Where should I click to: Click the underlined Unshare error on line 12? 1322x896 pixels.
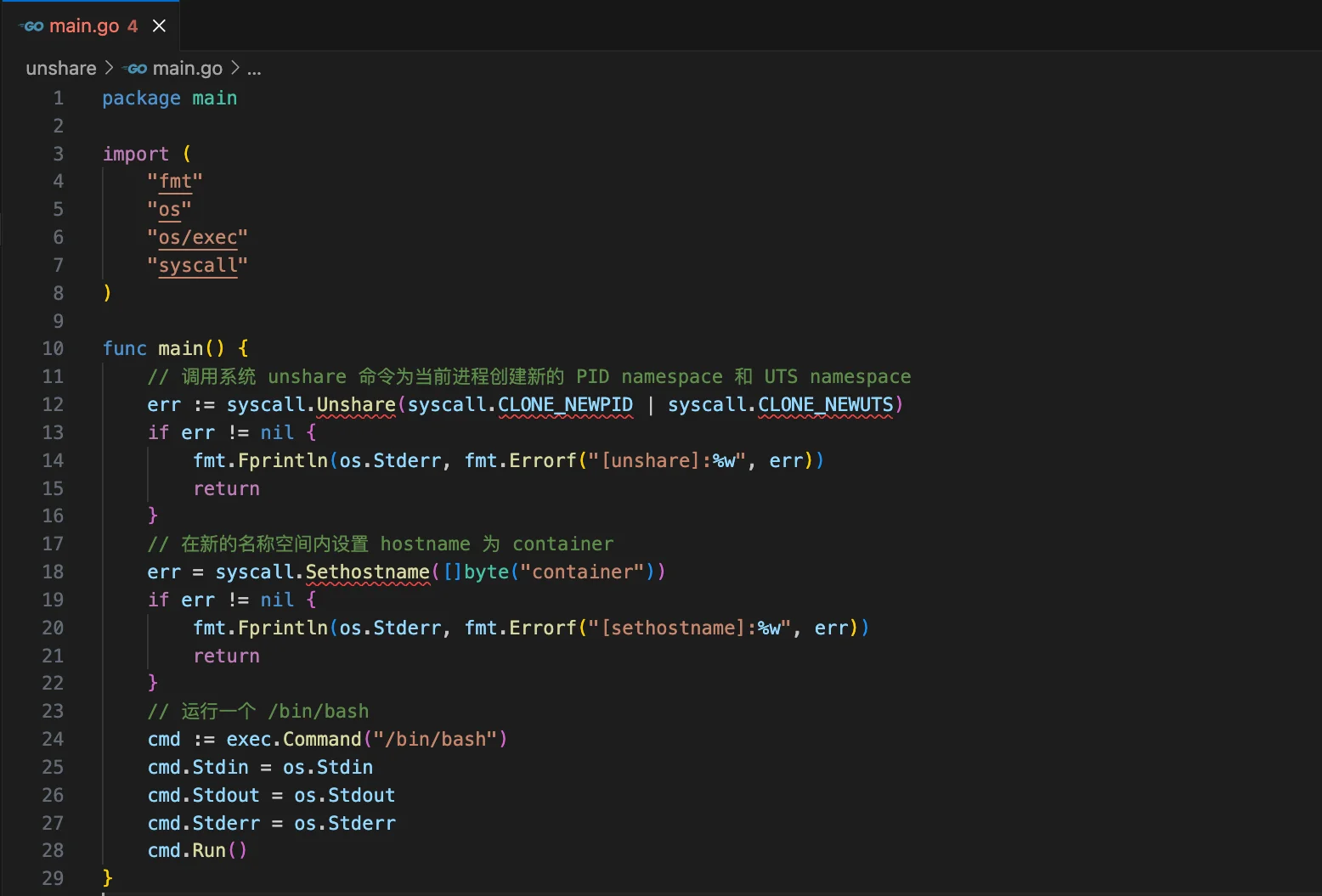click(x=355, y=404)
